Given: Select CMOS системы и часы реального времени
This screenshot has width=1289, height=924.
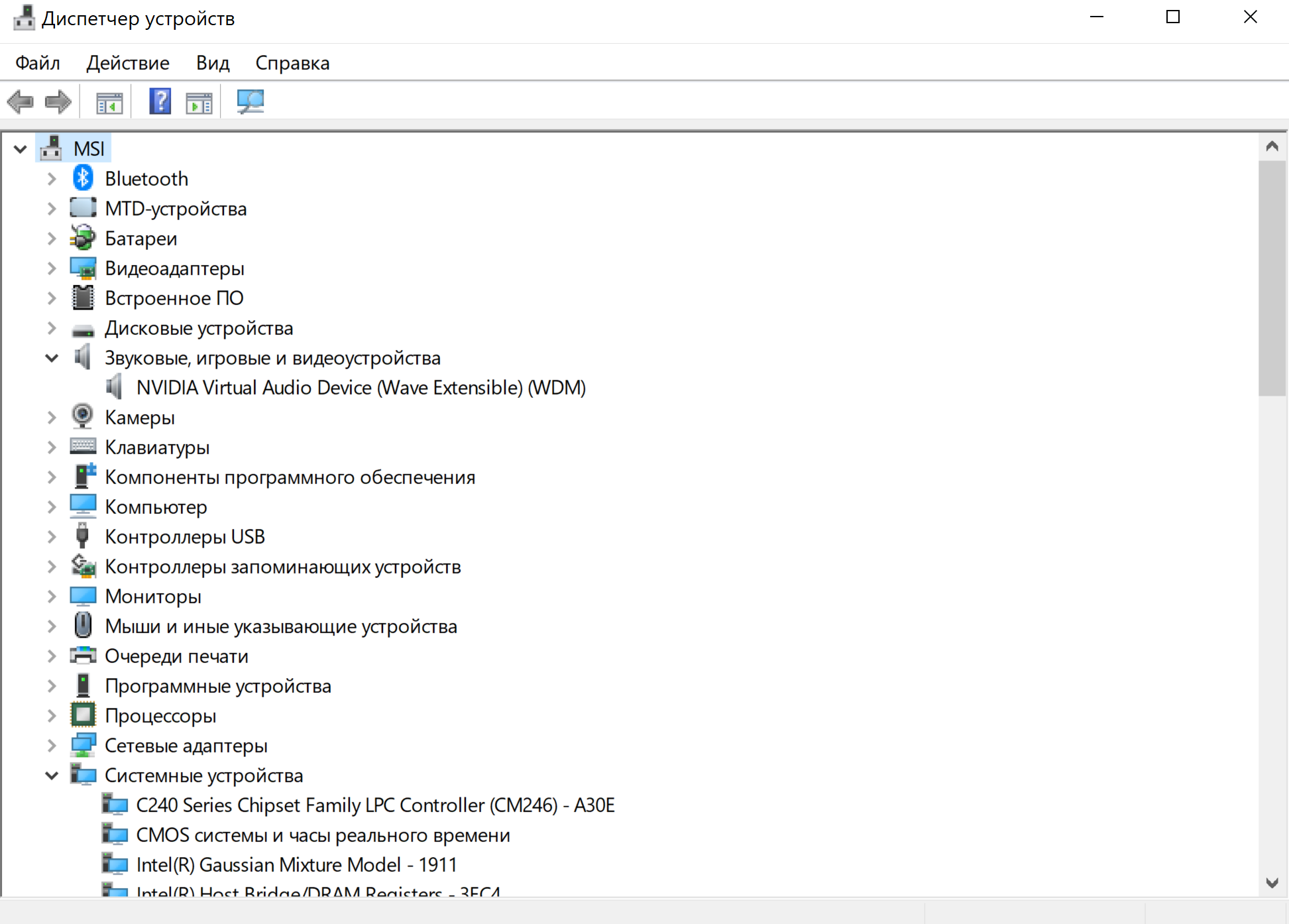Looking at the screenshot, I should point(323,835).
